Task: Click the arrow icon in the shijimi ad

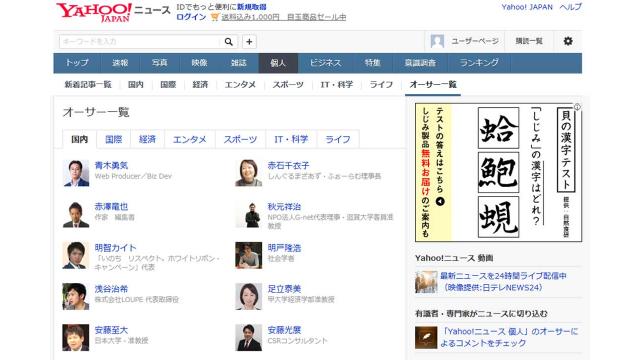Action: coord(440,202)
